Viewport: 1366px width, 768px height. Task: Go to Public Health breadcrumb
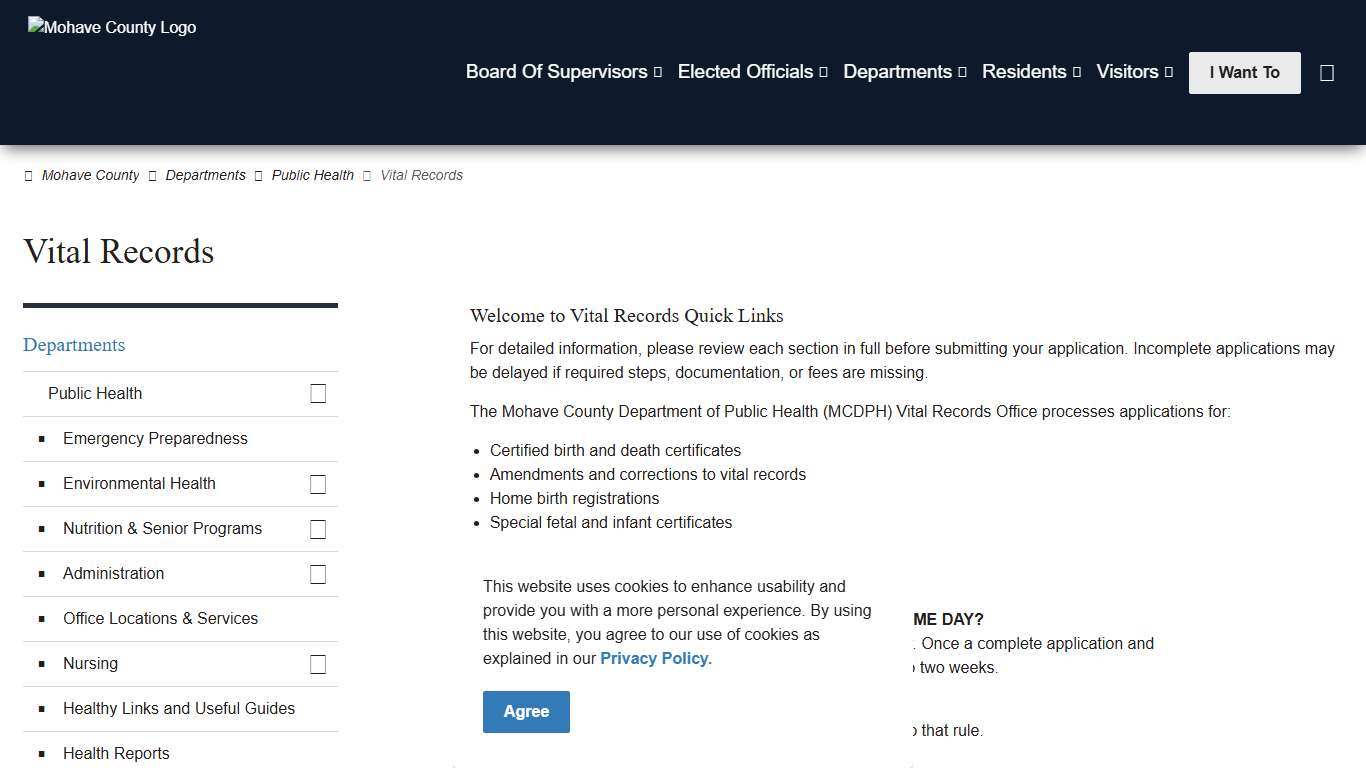313,175
